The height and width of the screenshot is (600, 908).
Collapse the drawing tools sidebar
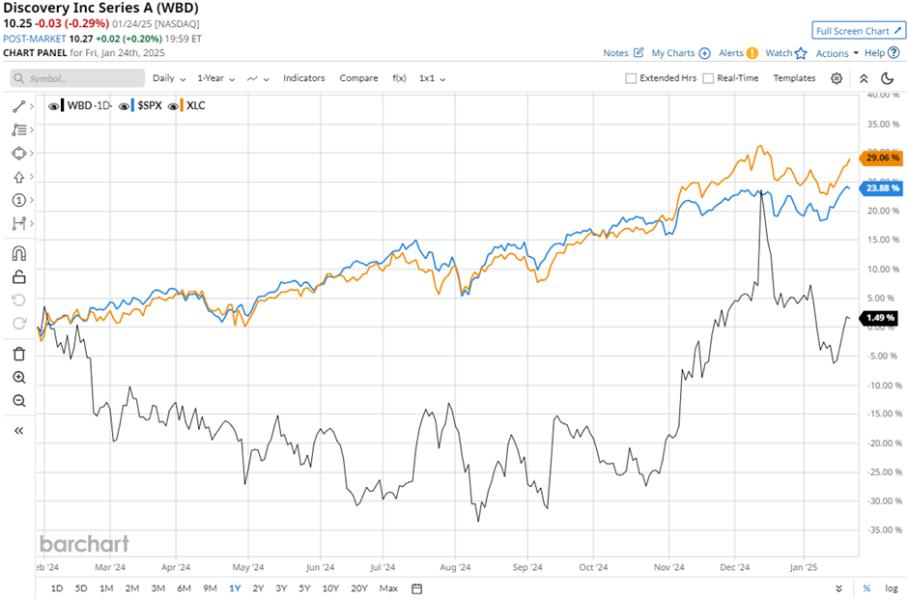click(x=19, y=430)
